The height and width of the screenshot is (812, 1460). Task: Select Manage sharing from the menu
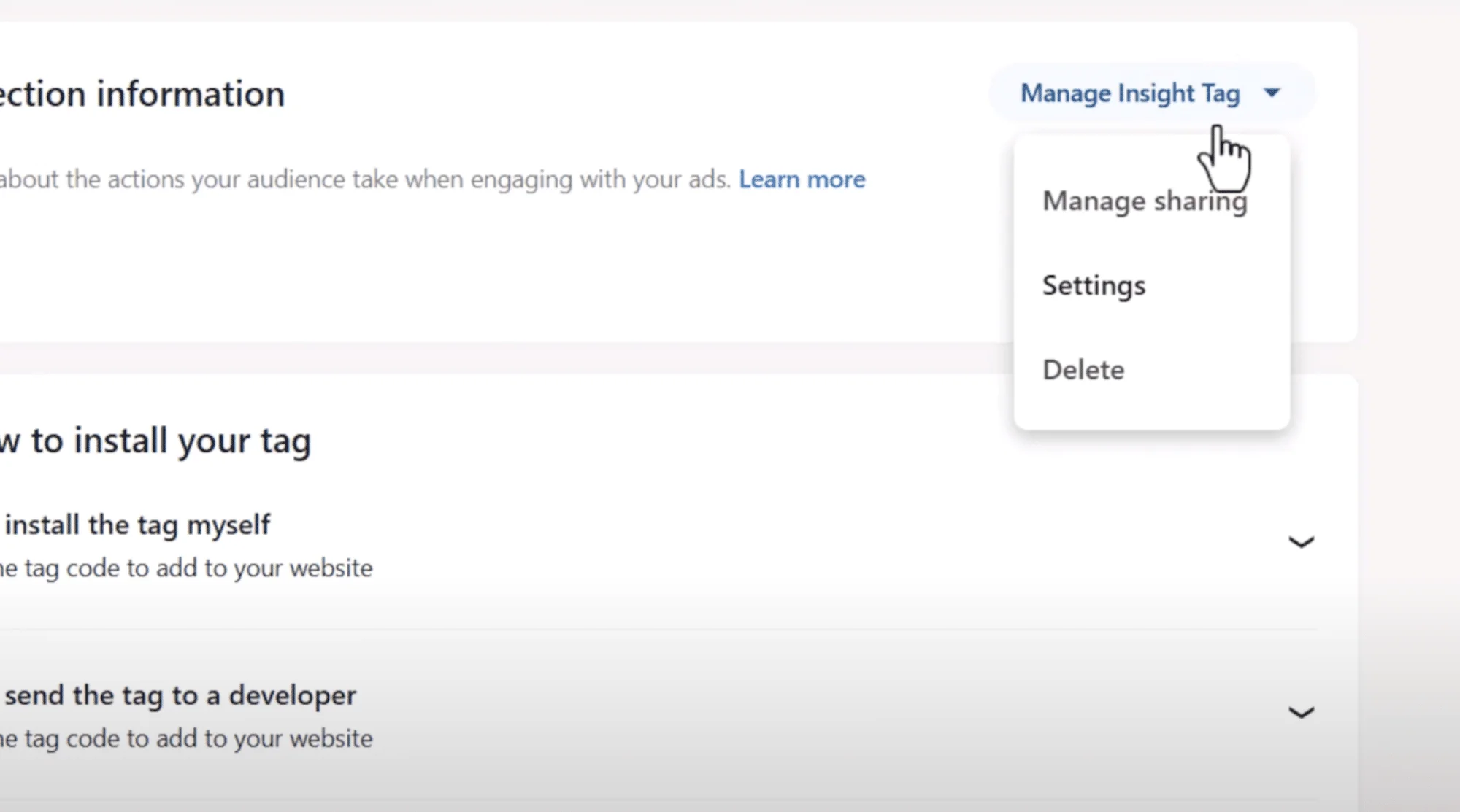1145,201
